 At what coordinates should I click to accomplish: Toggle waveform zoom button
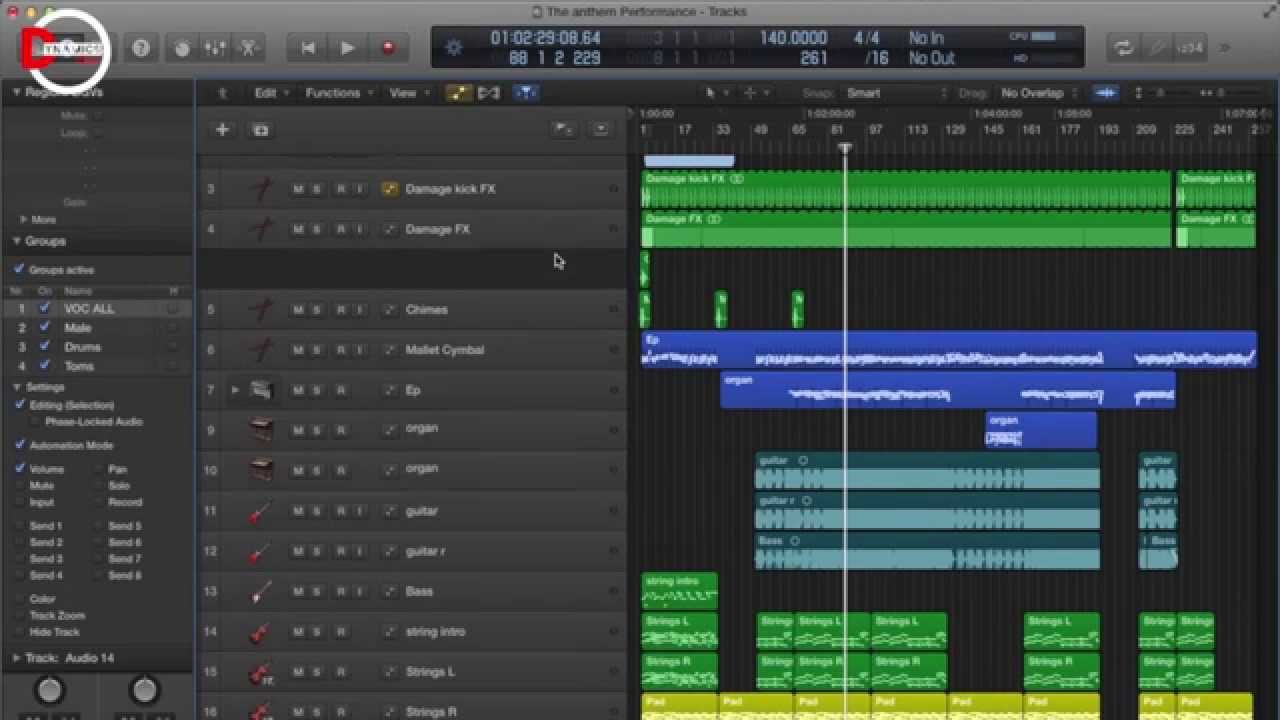(x=1105, y=93)
